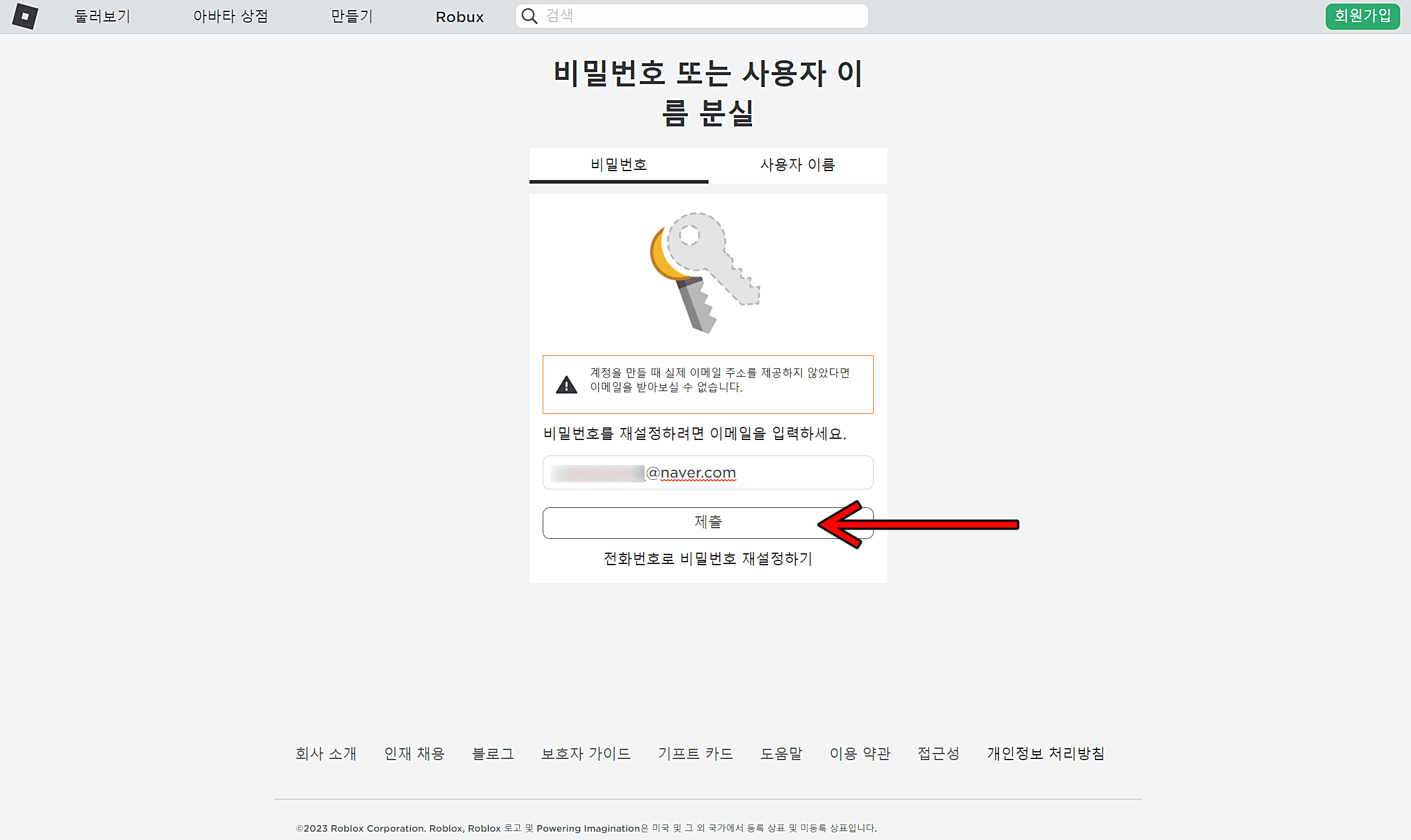1411x840 pixels.
Task: Switch to the 사용자 이름 tab
Action: click(x=797, y=165)
